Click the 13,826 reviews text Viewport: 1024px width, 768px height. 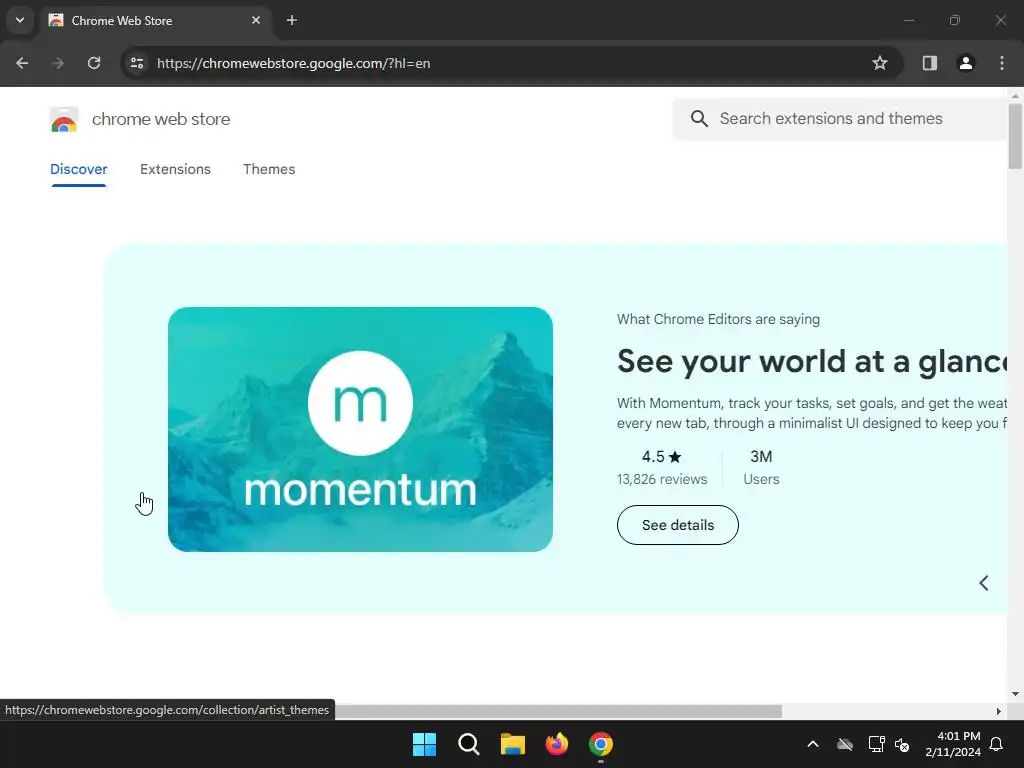pyautogui.click(x=662, y=479)
